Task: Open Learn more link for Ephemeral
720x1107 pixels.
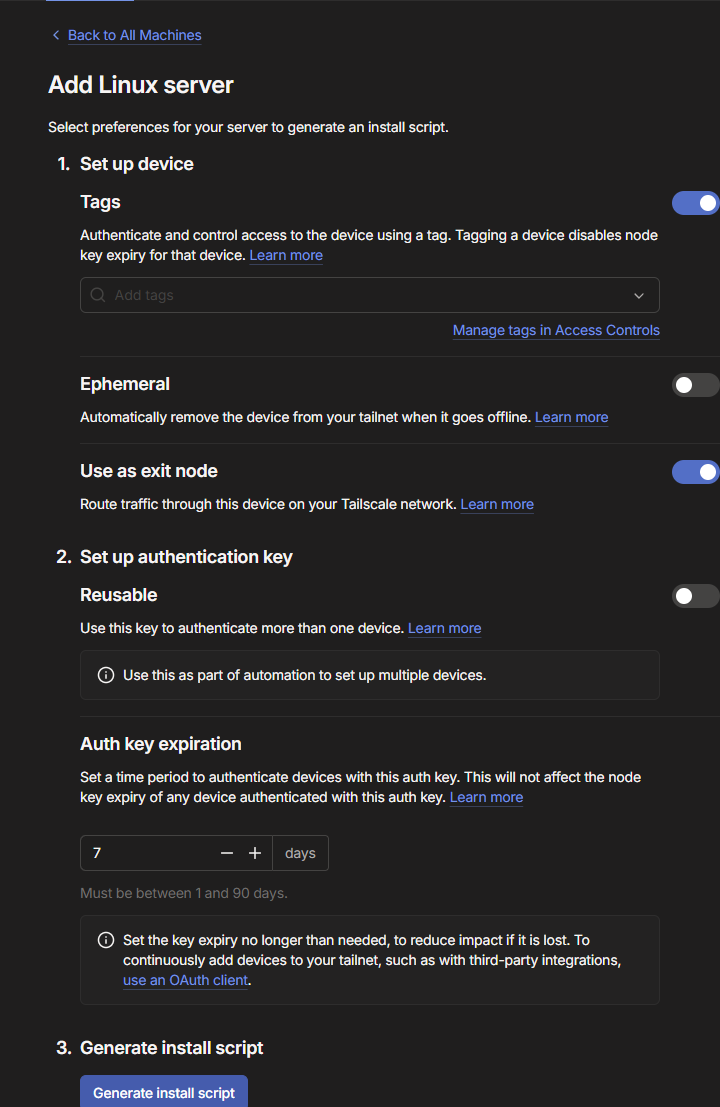Action: pyautogui.click(x=571, y=417)
